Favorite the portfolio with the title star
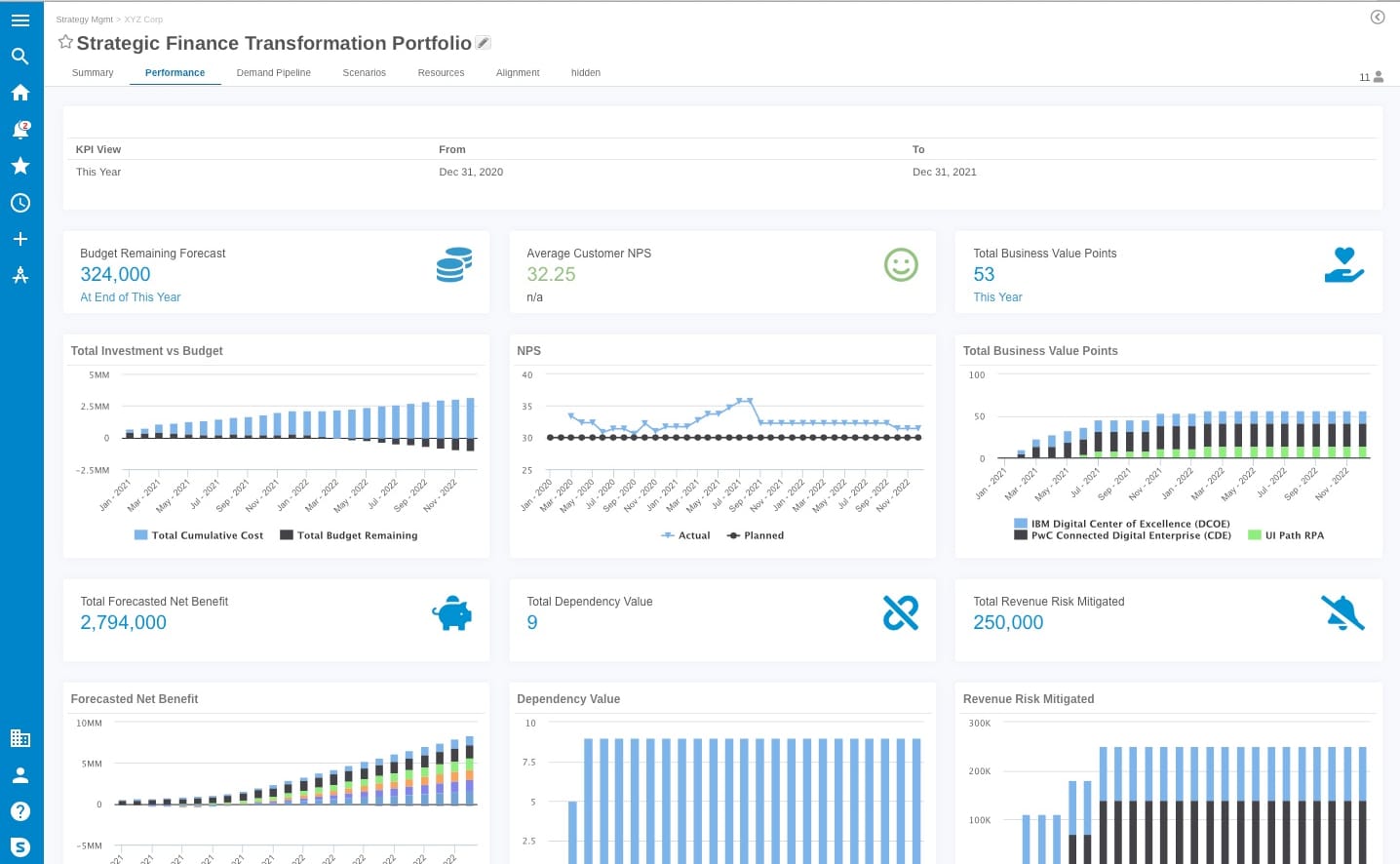This screenshot has height=864, width=1400. [x=65, y=42]
